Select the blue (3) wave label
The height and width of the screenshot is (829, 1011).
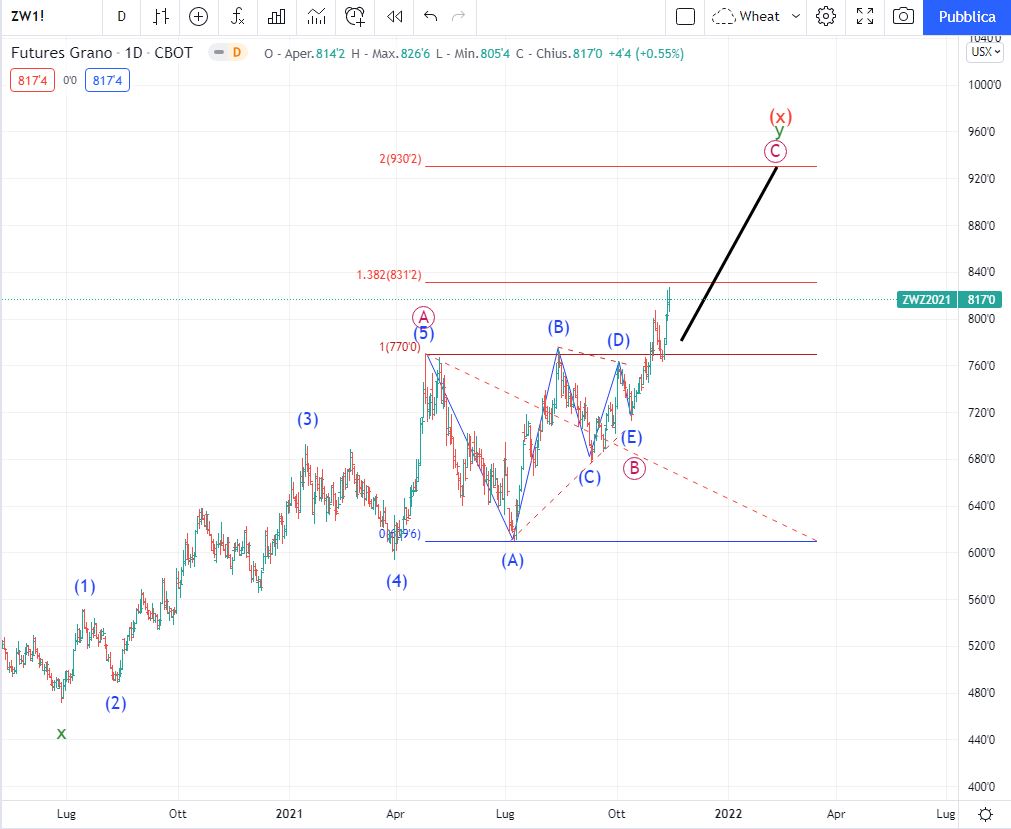308,419
